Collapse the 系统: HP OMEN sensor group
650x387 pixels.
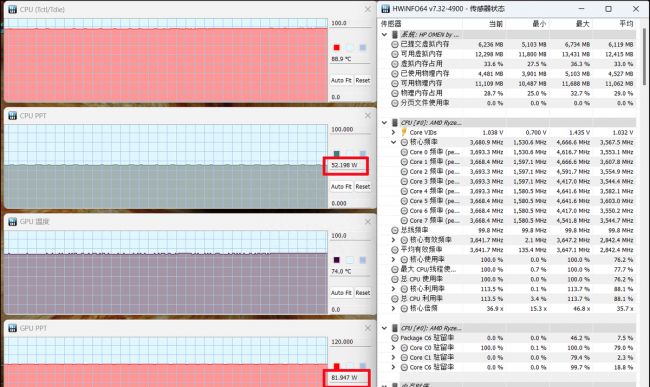[x=384, y=34]
